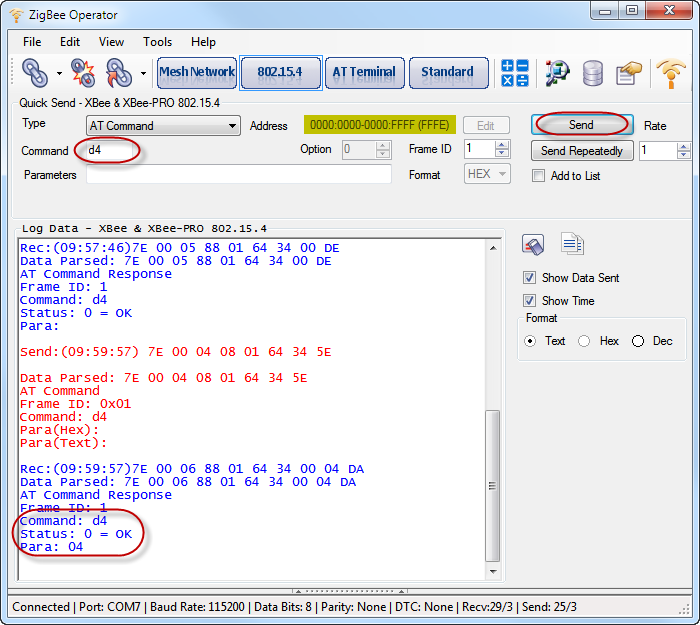Screen dimensions: 700x625
Task: Open the connect icon dropdown arrow
Action: coord(59,73)
